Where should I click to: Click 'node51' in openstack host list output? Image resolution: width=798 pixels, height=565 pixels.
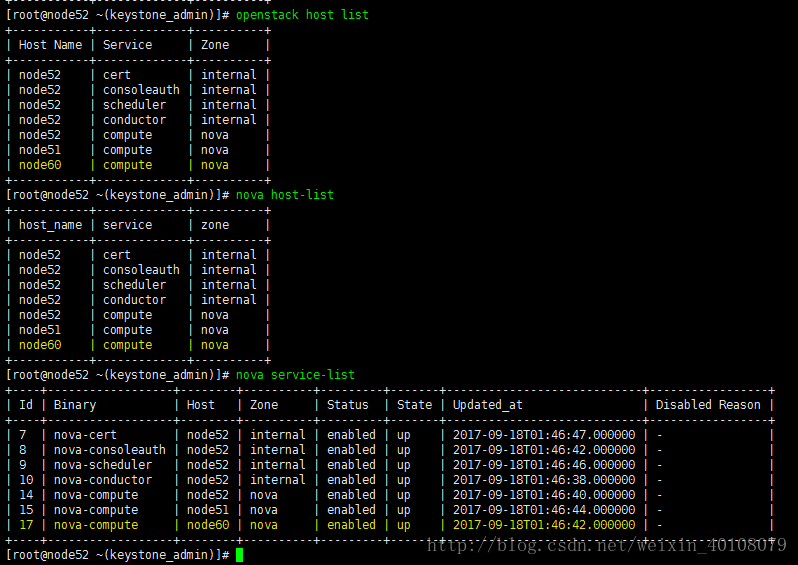point(40,150)
